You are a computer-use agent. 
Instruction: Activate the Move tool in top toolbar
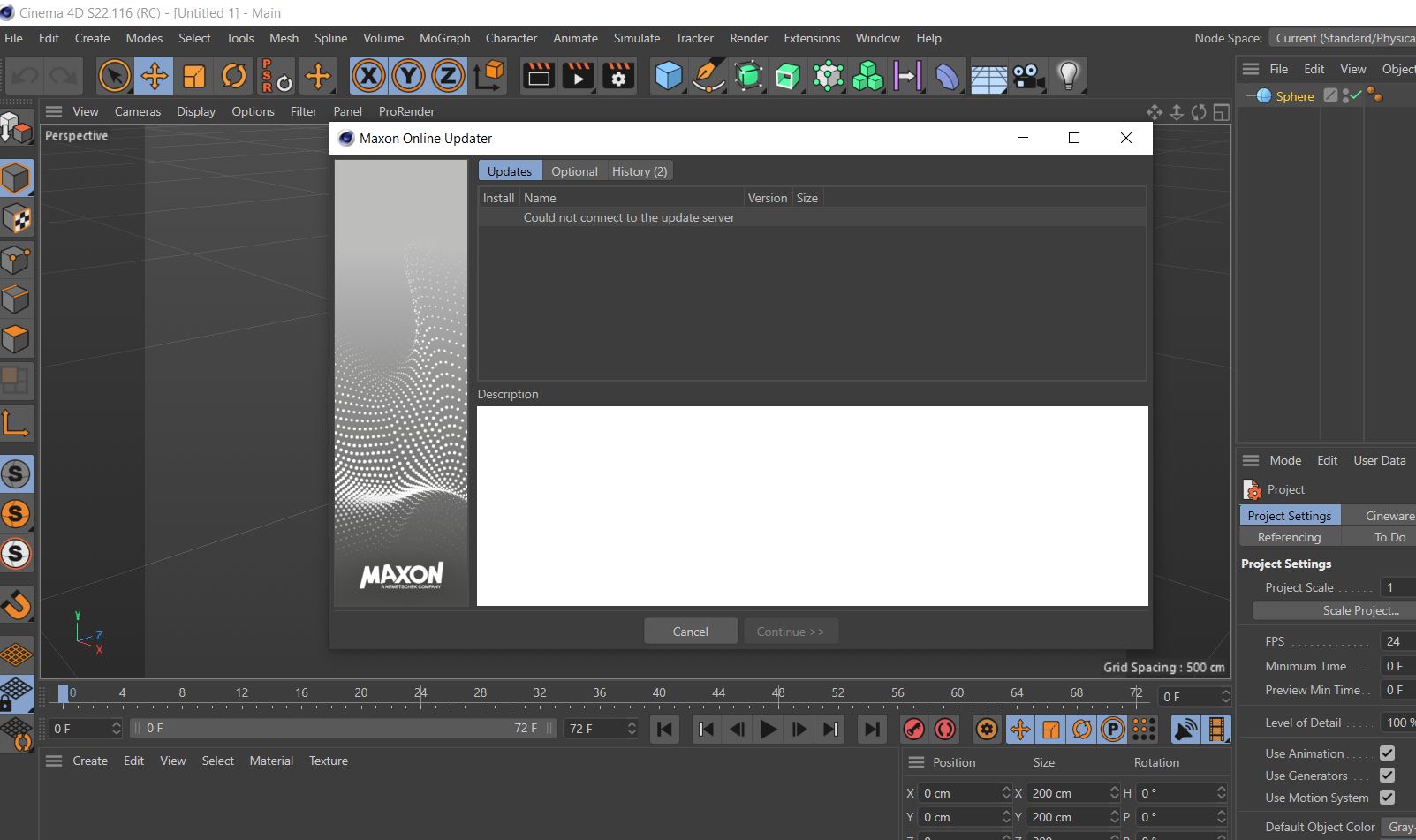[x=154, y=76]
